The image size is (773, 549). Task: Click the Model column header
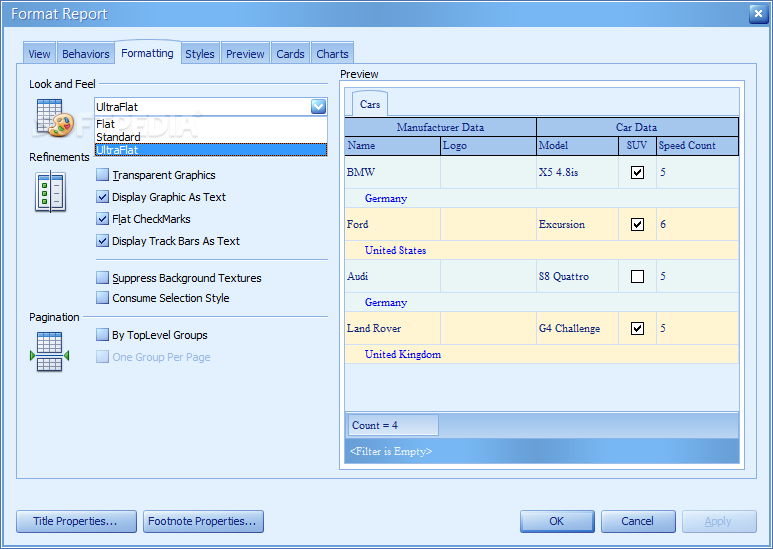click(577, 146)
